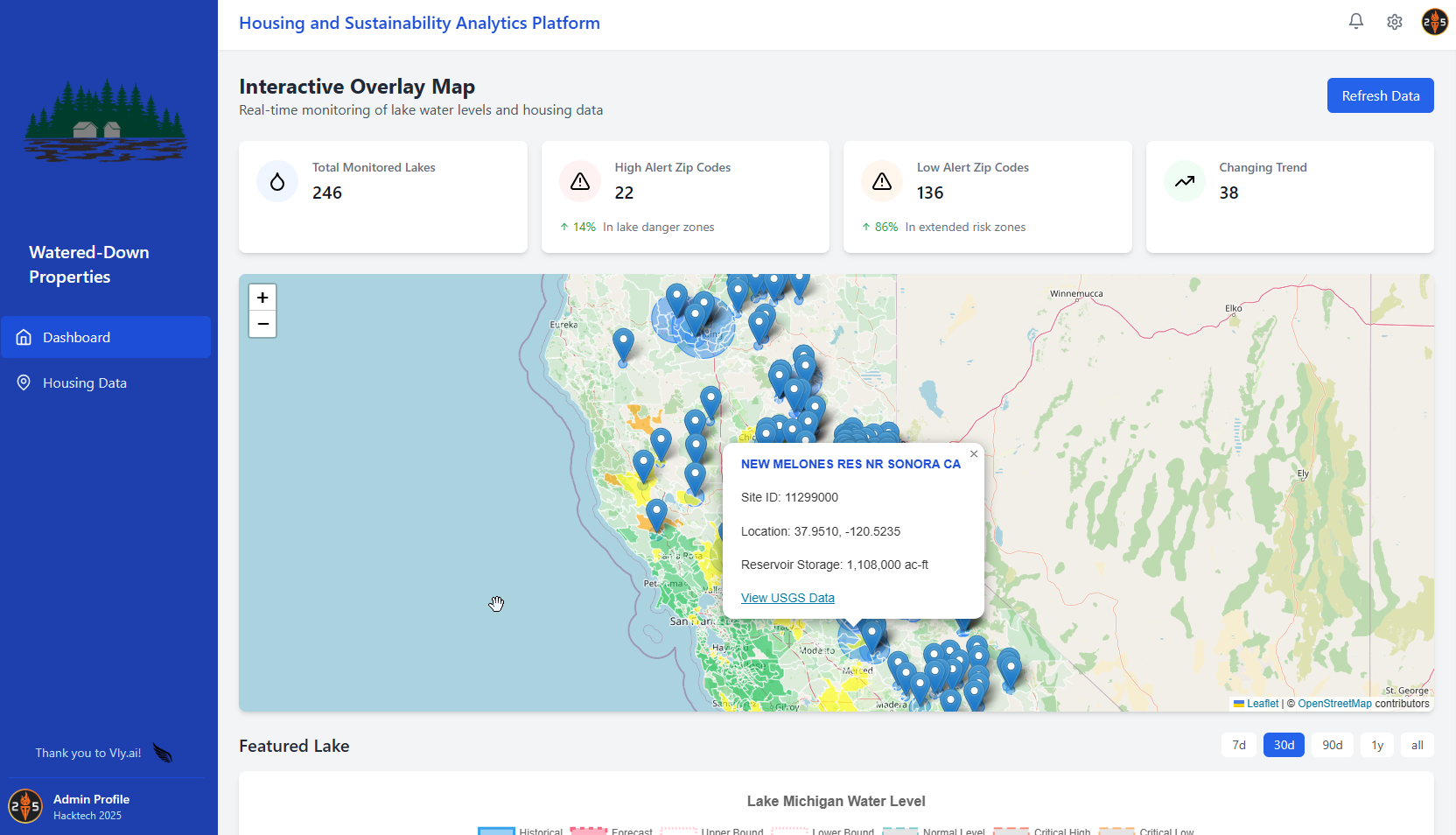Click the warning icon on Low Alert Zip Codes

click(882, 181)
